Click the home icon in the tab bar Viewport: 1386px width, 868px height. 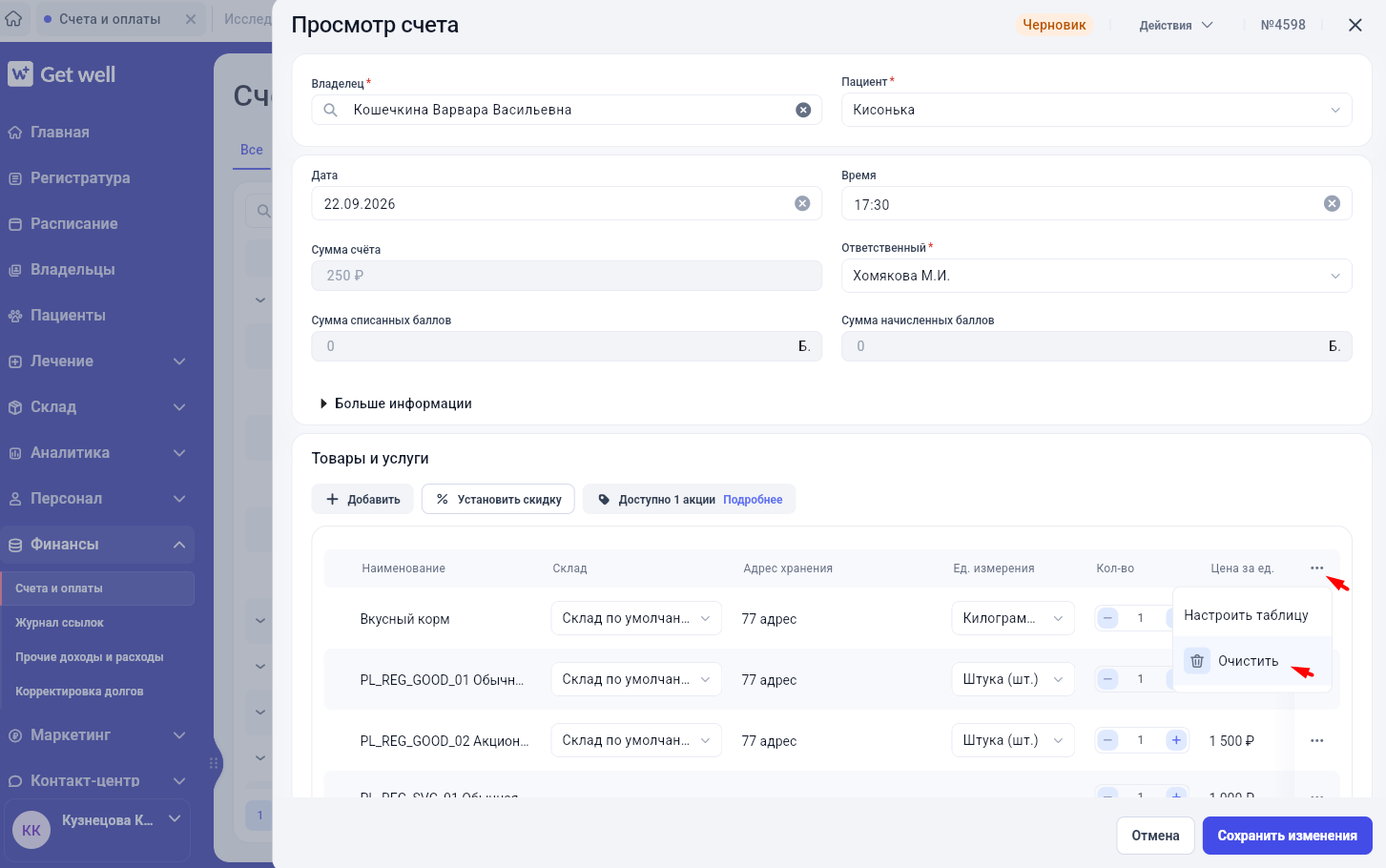13,19
